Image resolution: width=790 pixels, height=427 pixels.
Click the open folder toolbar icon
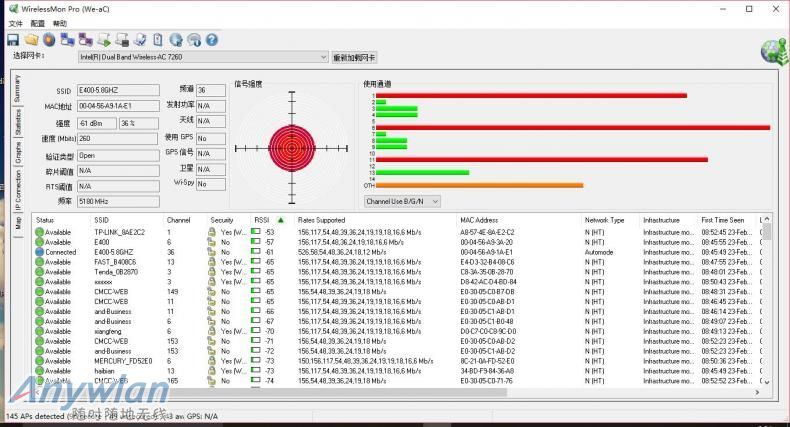coord(31,41)
